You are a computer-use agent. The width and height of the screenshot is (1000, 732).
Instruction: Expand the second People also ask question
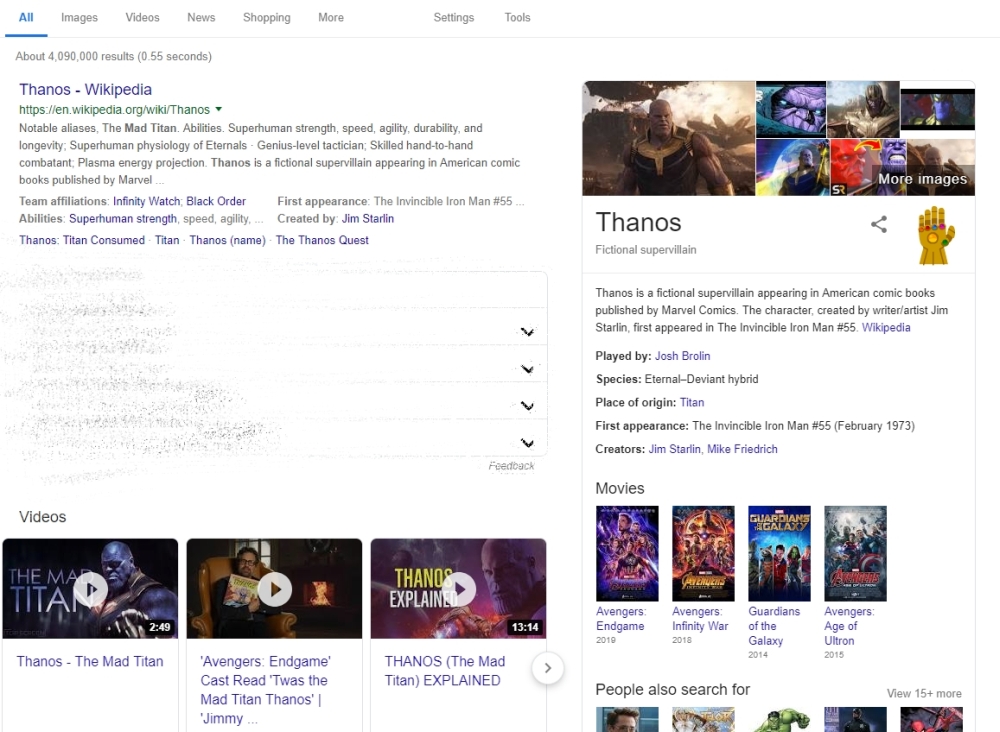pyautogui.click(x=527, y=369)
